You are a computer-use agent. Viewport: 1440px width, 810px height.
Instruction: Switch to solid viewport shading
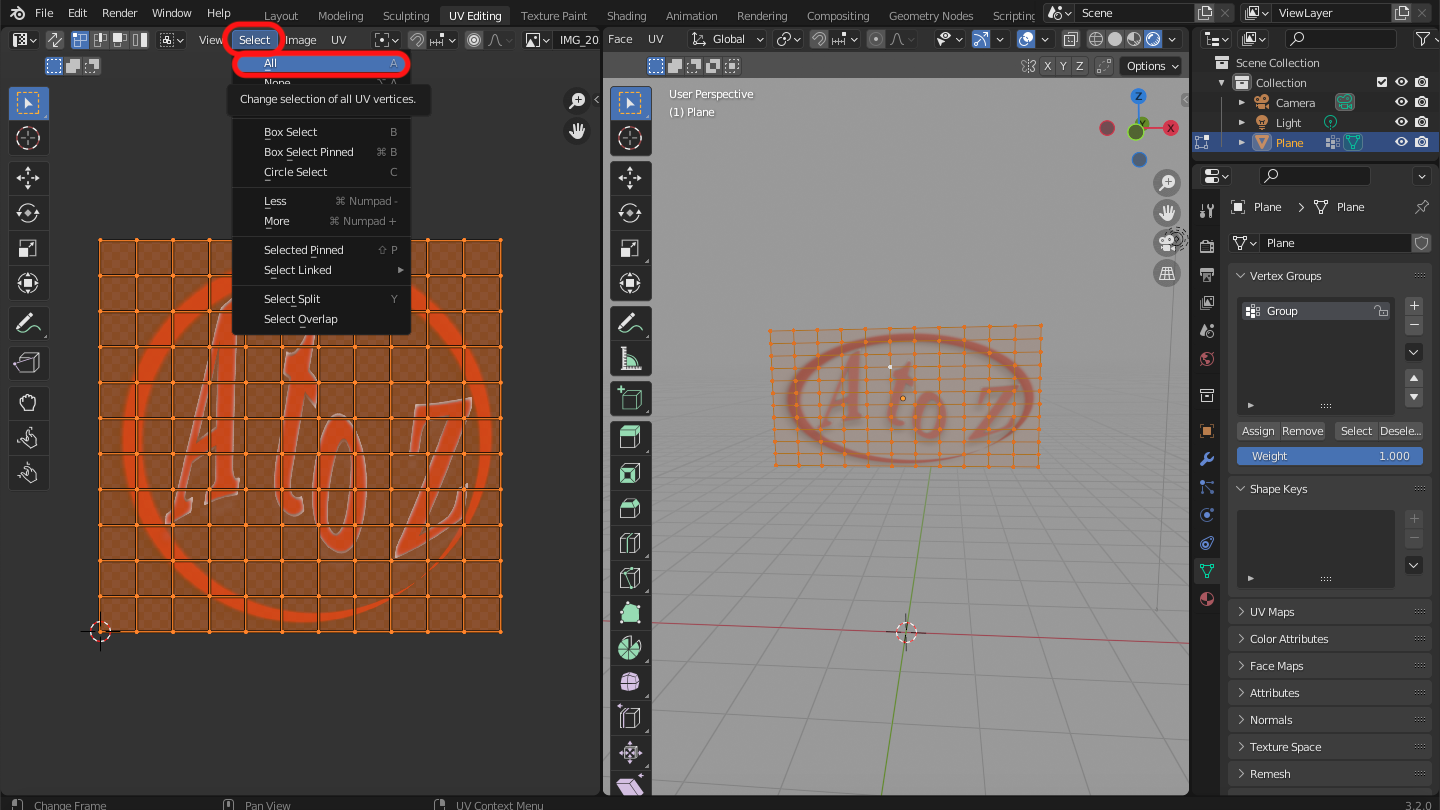(1114, 39)
